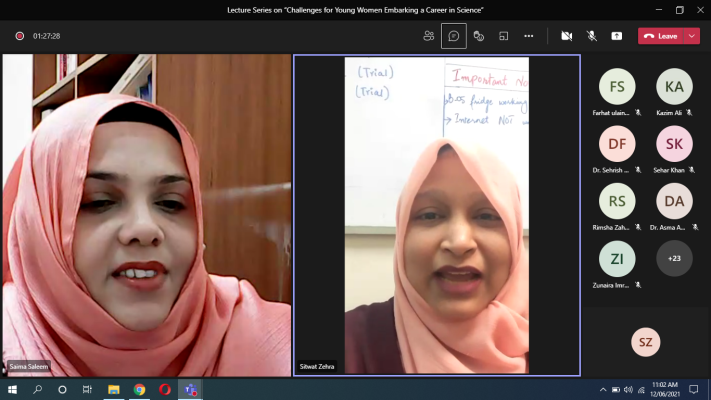711x400 pixels.
Task: Show hidden system tray icons
Action: click(603, 389)
